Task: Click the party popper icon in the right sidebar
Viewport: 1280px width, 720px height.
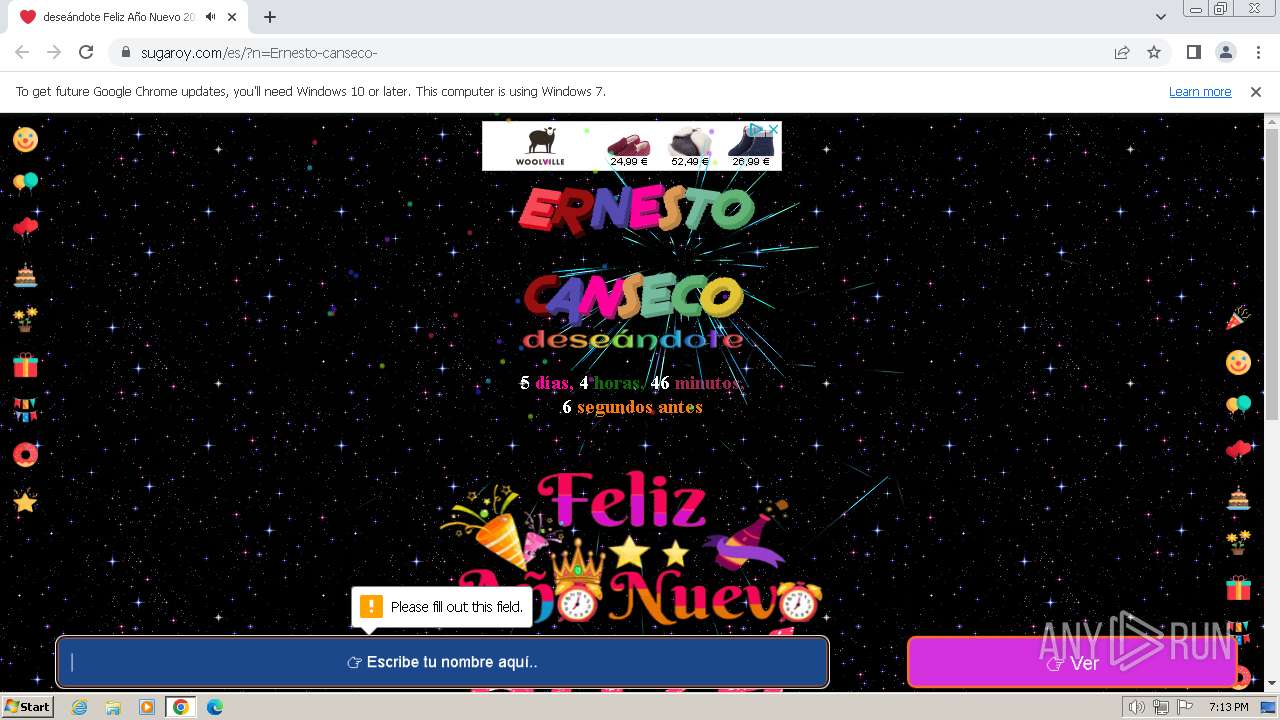Action: coord(1238,318)
